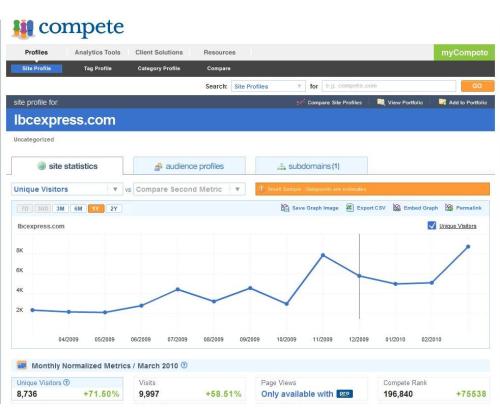Click the Embed Graph link
This screenshot has height=408, width=500.
pyautogui.click(x=421, y=208)
